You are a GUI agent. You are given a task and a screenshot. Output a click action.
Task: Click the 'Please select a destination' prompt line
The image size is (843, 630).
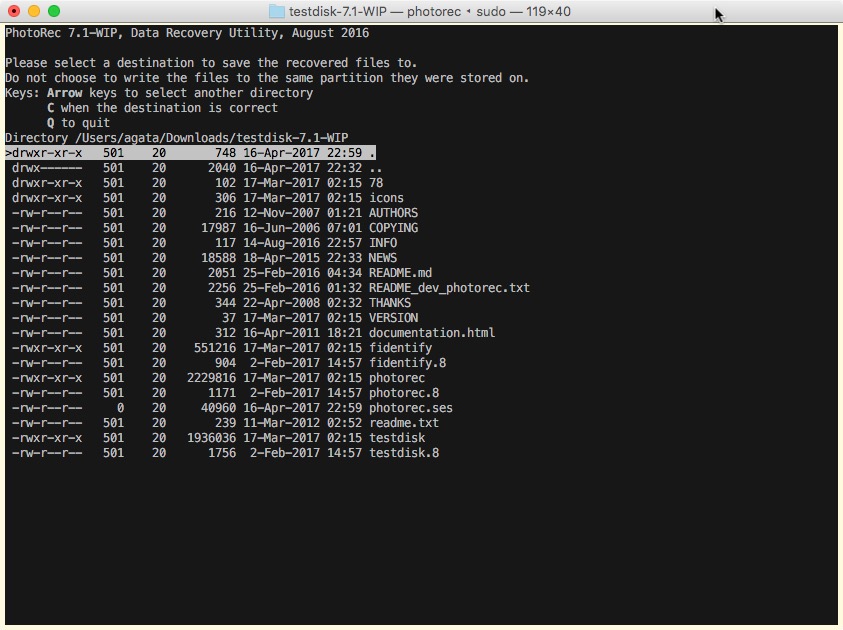click(x=211, y=63)
